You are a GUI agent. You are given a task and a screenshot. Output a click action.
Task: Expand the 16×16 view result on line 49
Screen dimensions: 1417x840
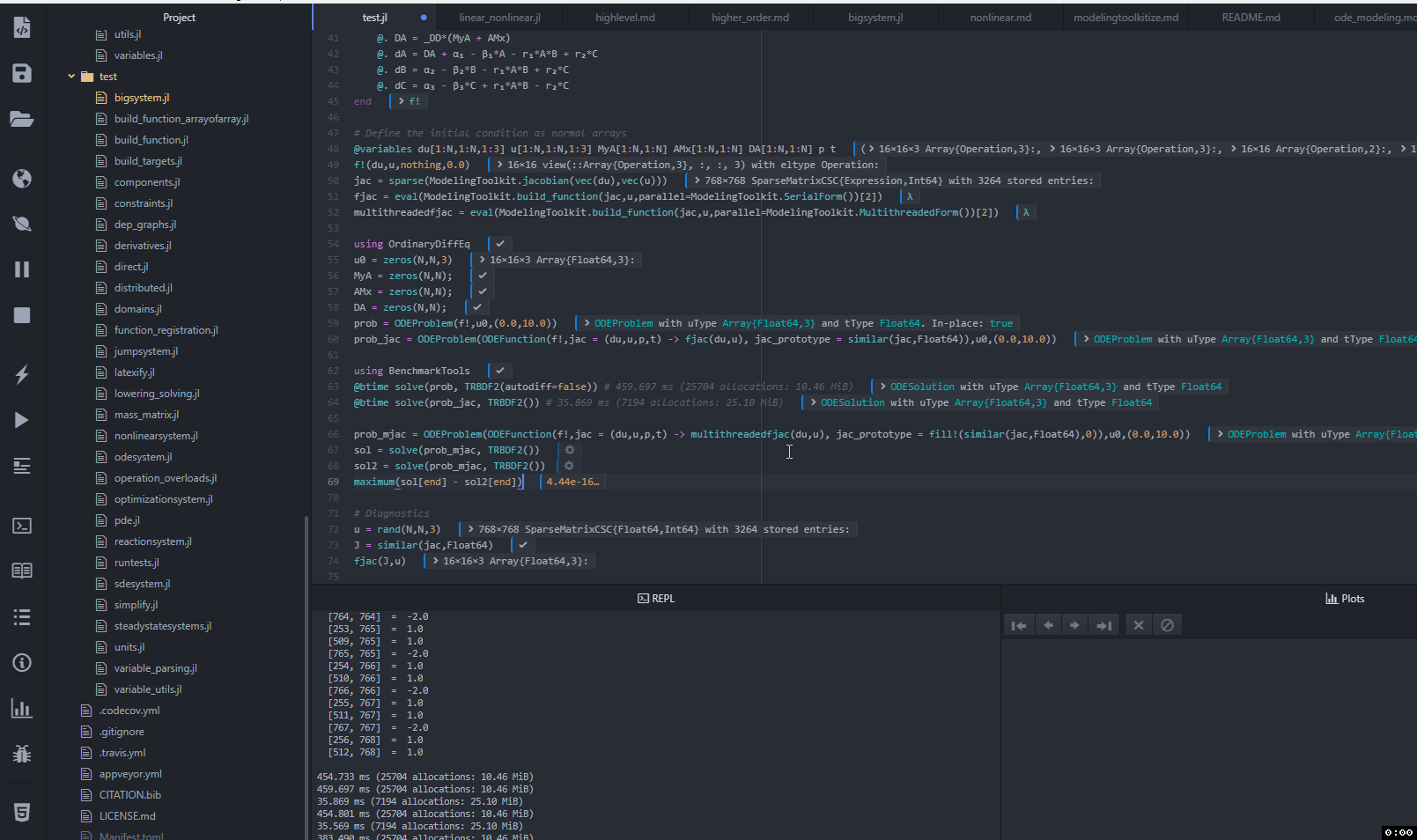tap(500, 165)
